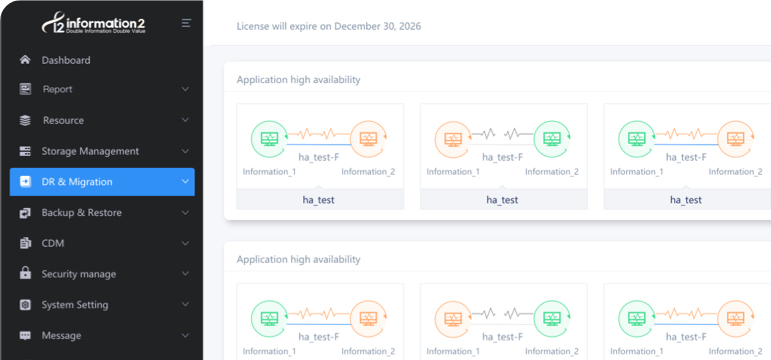771x360 pixels.
Task: Expand the Message submenu chevron
Action: [185, 335]
